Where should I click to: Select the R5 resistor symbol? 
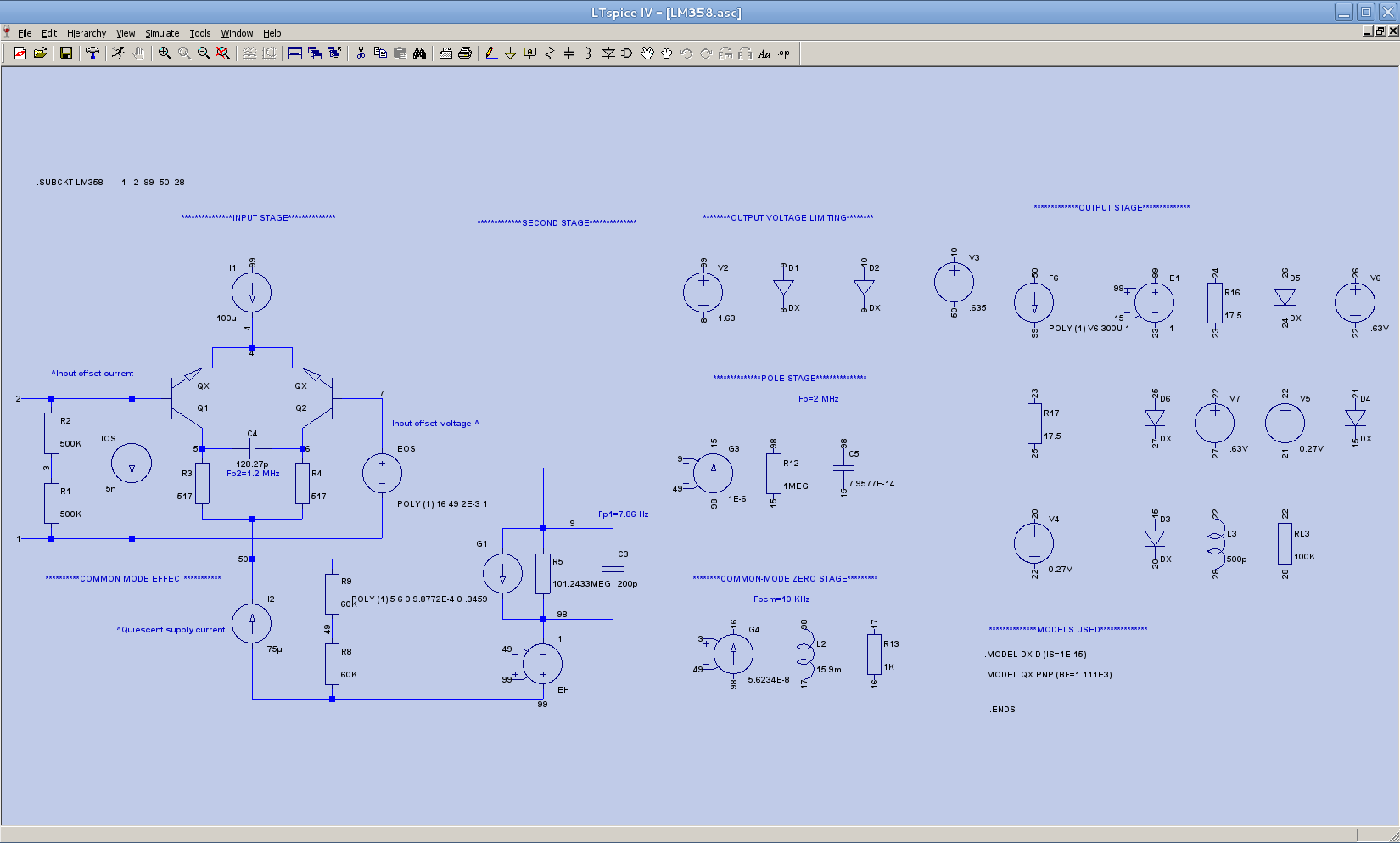coord(543,574)
